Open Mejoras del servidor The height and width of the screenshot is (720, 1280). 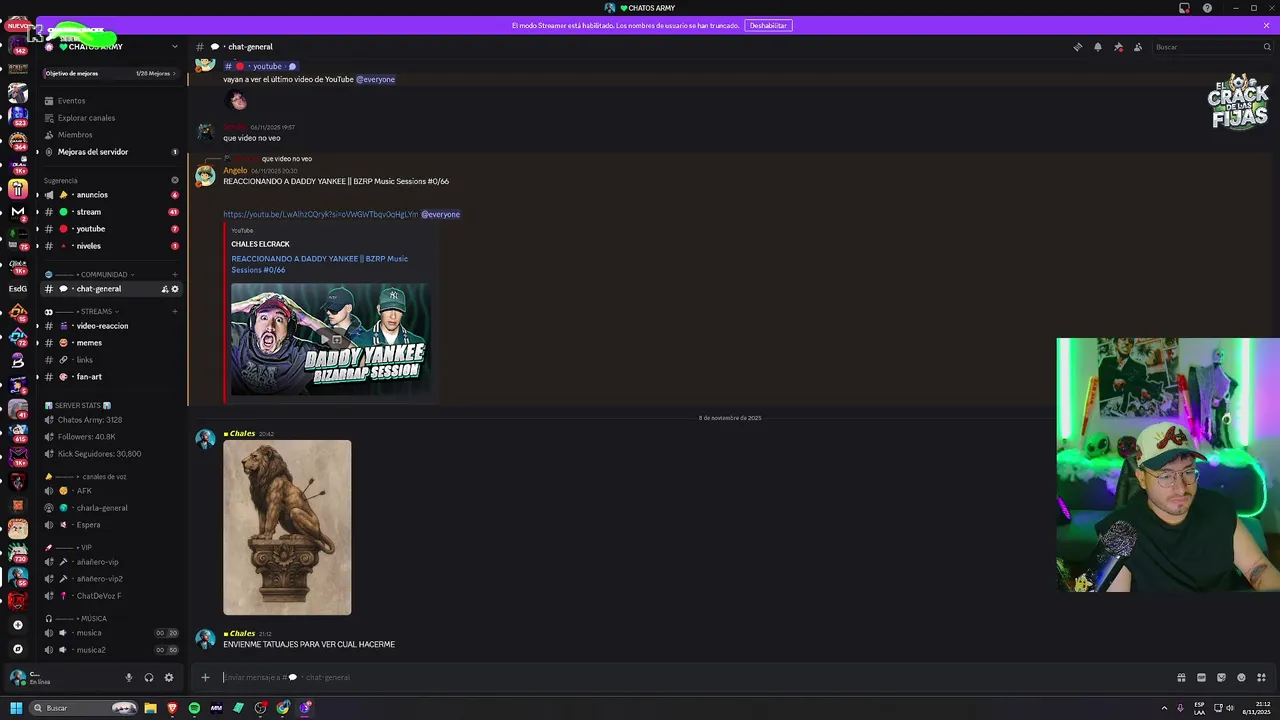(110, 152)
